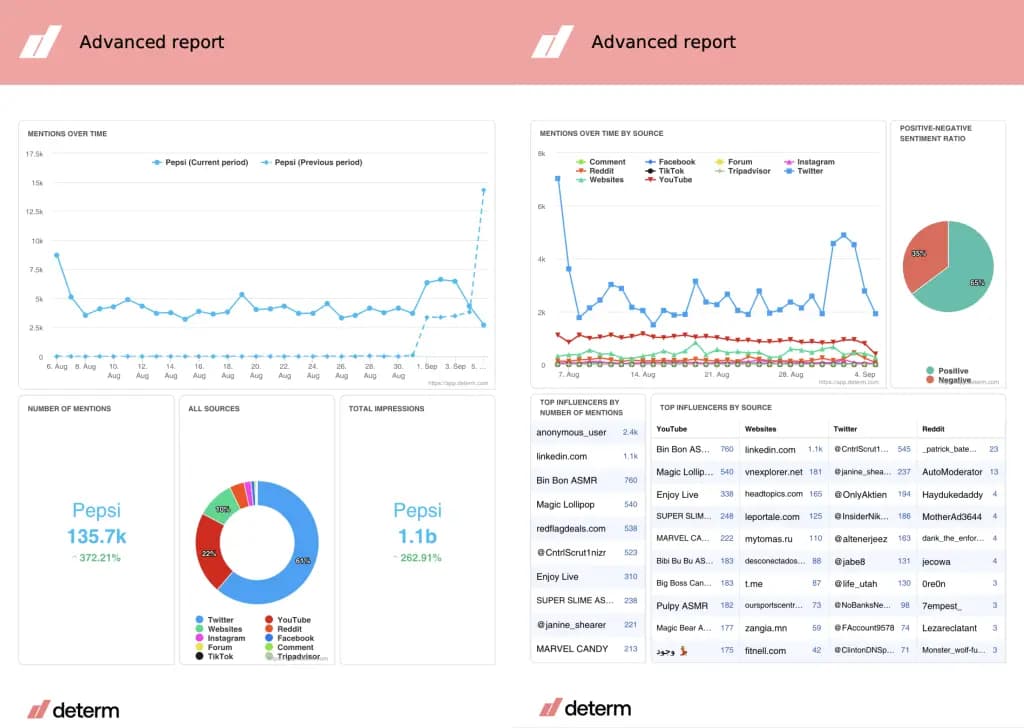Click the Forum yellow legend dot

click(x=199, y=646)
